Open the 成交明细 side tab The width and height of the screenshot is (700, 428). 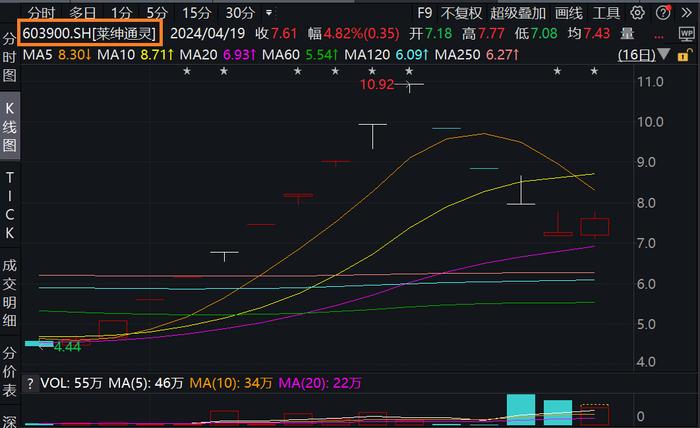[9, 293]
